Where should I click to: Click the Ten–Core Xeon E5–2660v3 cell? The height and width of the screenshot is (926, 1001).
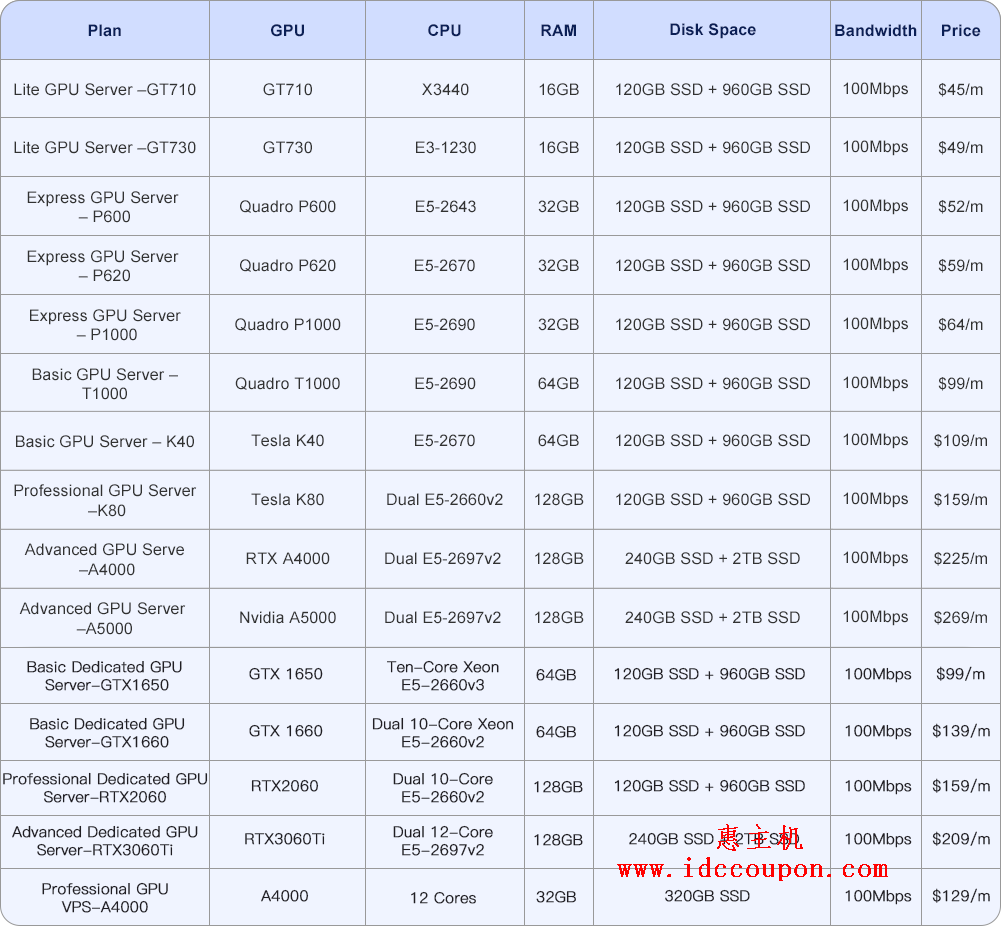point(443,676)
